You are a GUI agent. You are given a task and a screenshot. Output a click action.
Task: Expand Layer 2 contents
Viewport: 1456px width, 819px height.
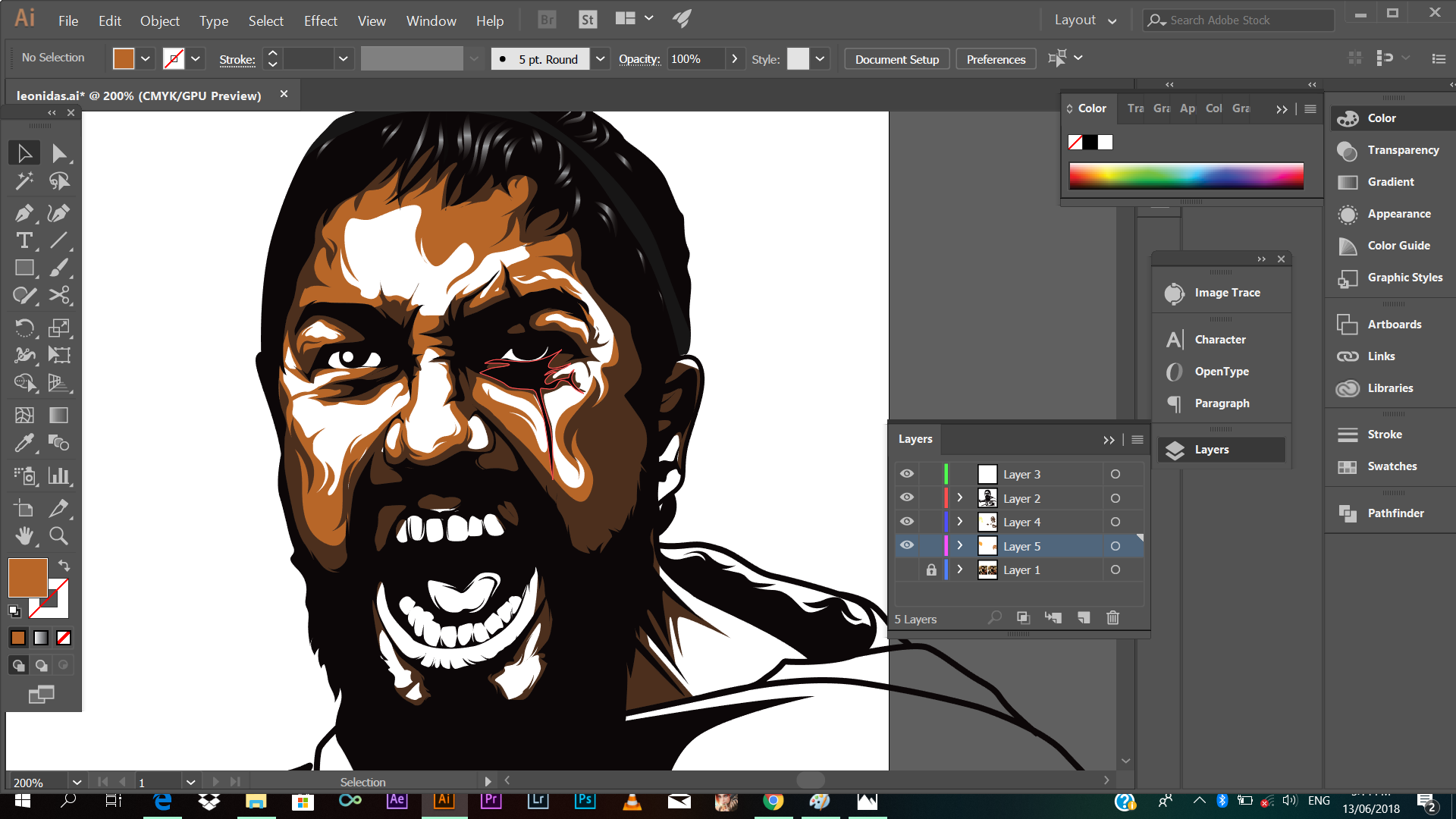pos(959,498)
